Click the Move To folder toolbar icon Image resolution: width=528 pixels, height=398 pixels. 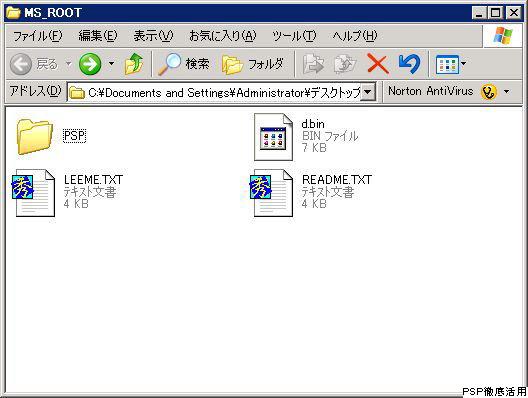313,64
